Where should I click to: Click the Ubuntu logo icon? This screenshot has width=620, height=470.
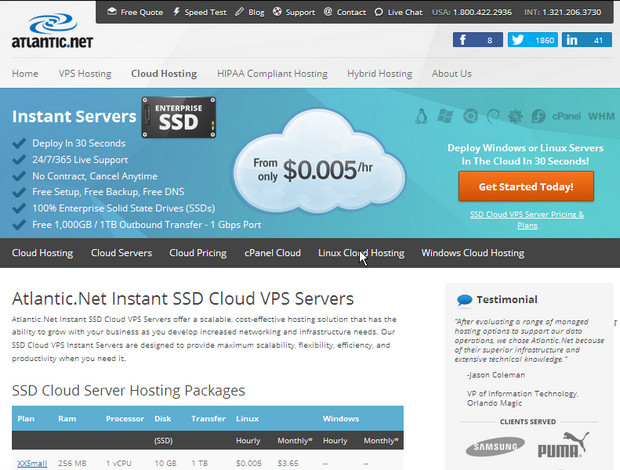471,116
